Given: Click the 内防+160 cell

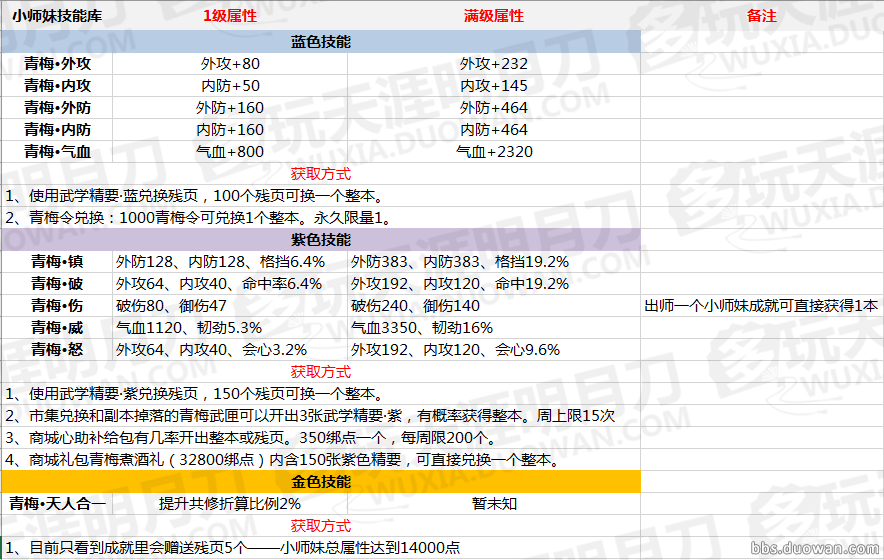Looking at the screenshot, I should tap(230, 130).
